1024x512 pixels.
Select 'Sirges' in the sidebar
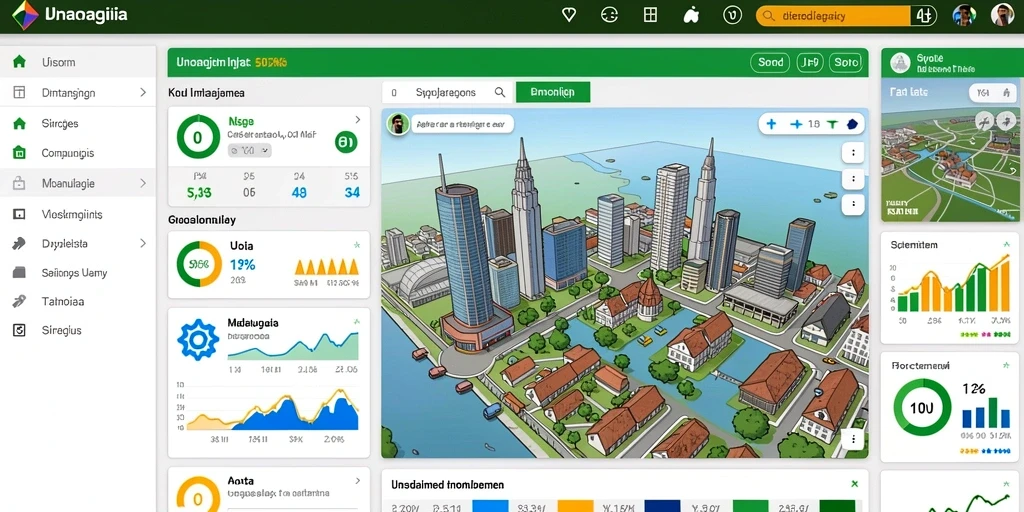(78, 123)
